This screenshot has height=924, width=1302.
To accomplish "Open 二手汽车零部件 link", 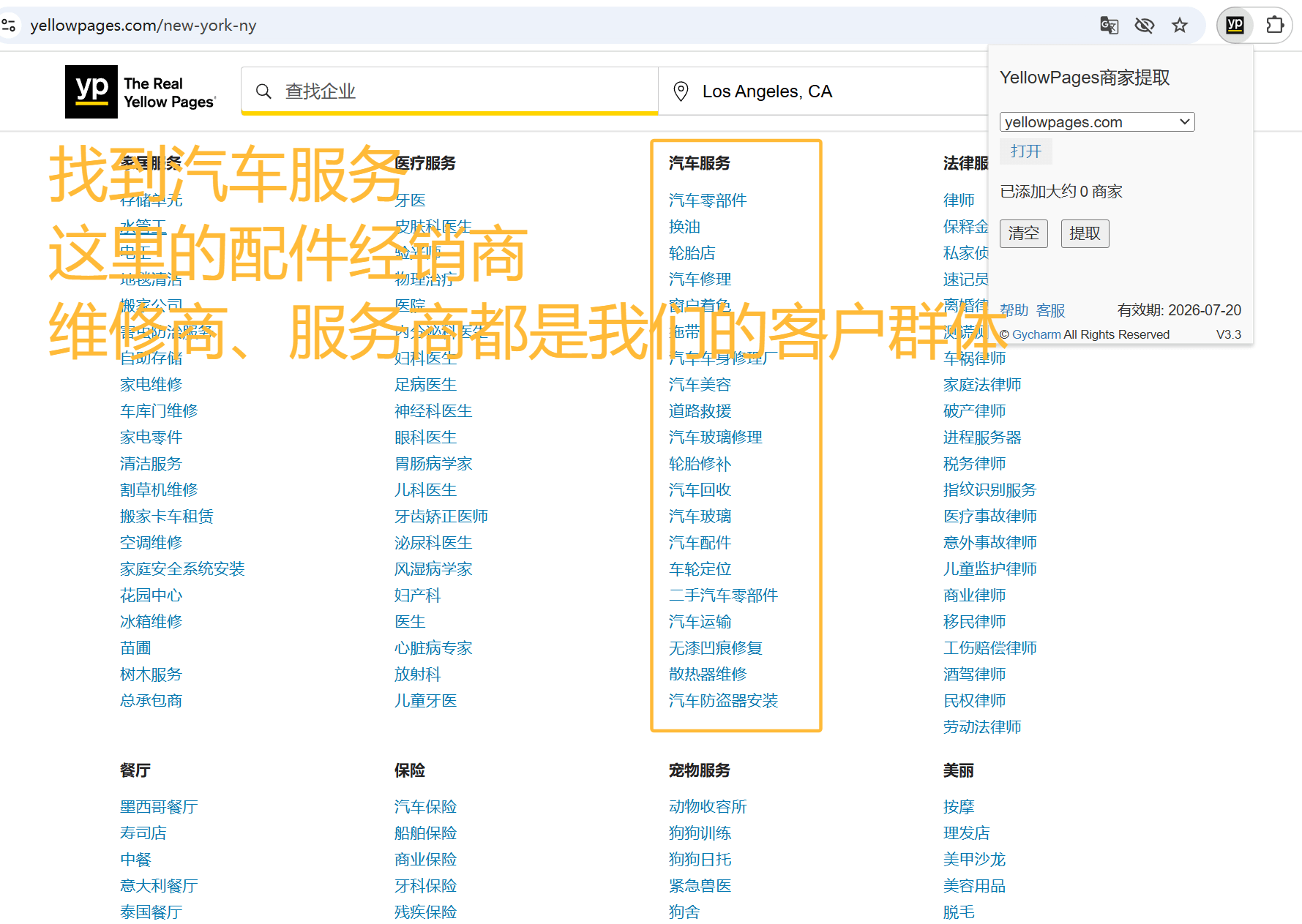I will coord(723,596).
